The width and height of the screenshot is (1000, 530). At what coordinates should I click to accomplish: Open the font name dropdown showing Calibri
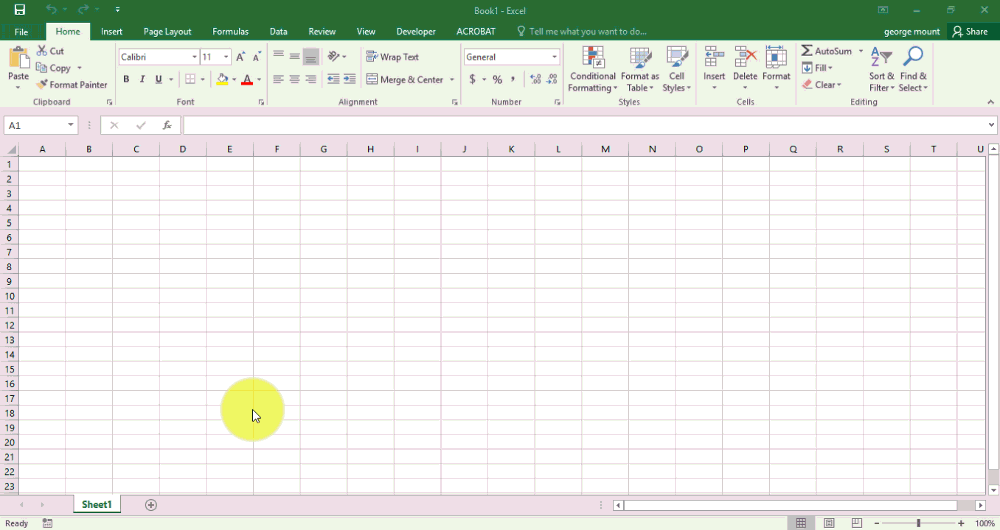tap(194, 57)
